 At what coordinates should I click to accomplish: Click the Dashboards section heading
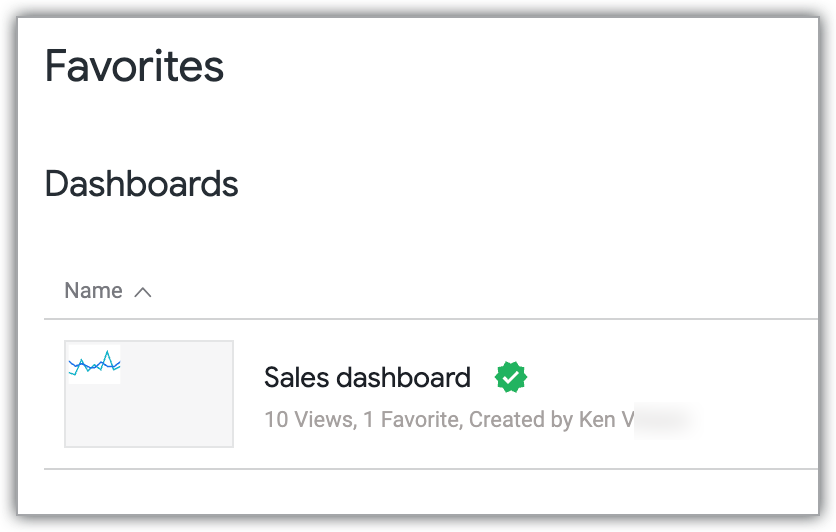(x=141, y=184)
